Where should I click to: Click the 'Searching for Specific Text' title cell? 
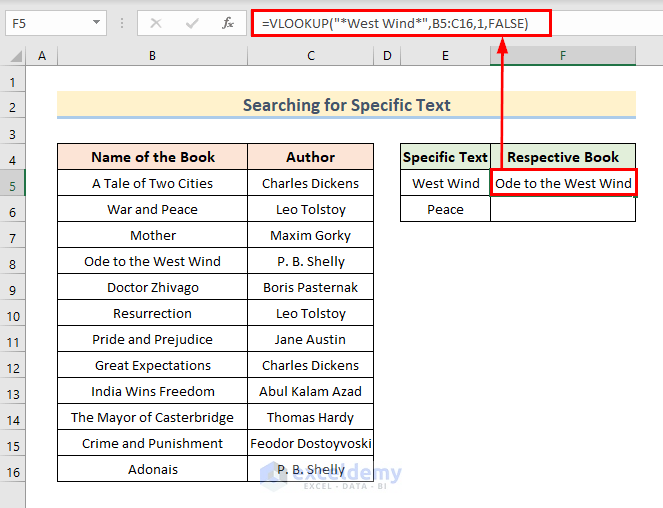coord(346,105)
